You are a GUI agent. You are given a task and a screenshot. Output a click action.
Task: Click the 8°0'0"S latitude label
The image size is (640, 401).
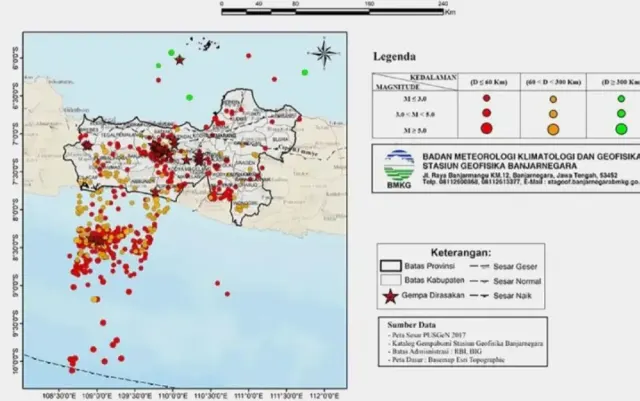tap(16, 209)
